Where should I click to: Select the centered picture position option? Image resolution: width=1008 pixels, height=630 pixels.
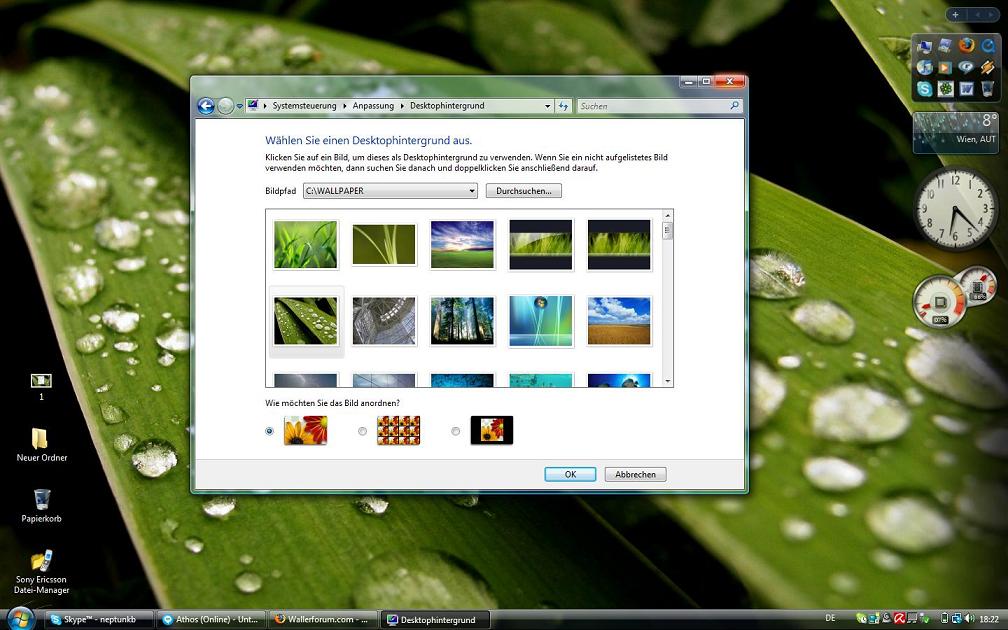click(456, 431)
